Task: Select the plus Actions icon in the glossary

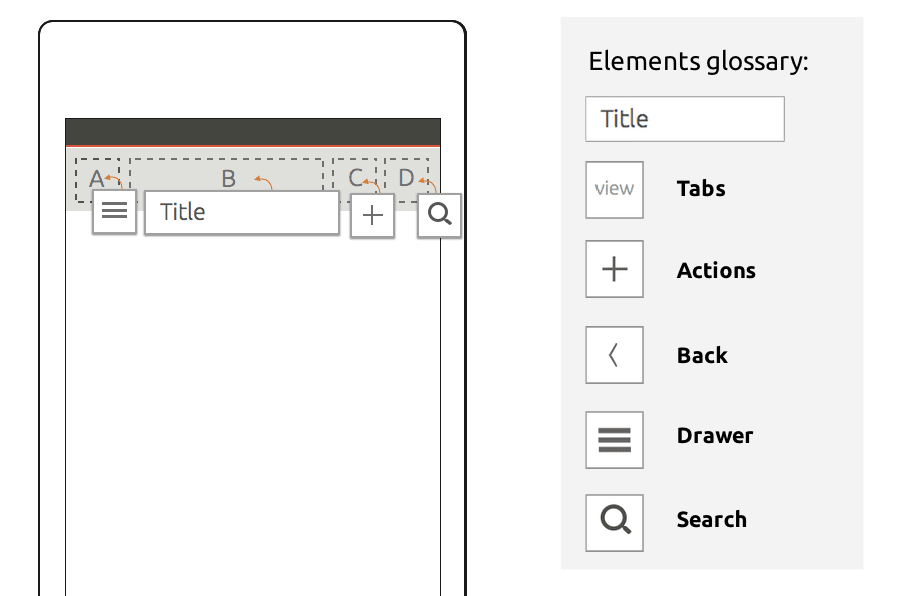Action: click(614, 269)
